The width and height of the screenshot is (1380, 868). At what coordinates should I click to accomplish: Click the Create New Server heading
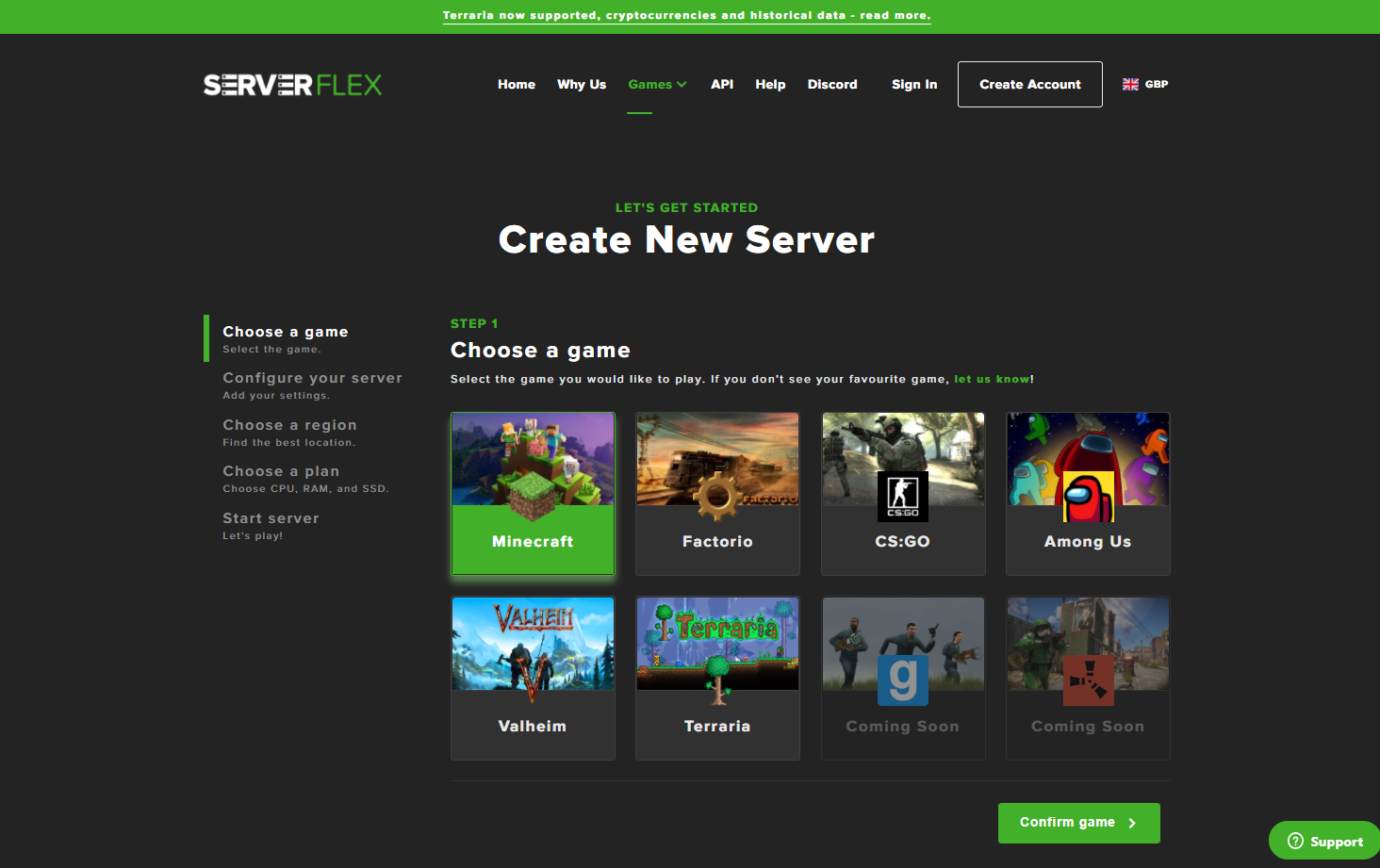click(686, 239)
